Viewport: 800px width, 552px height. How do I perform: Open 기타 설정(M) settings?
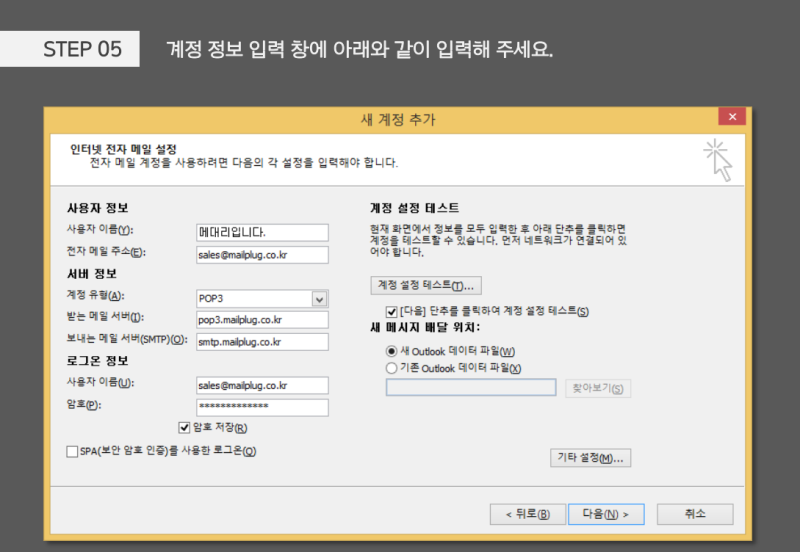pos(590,458)
